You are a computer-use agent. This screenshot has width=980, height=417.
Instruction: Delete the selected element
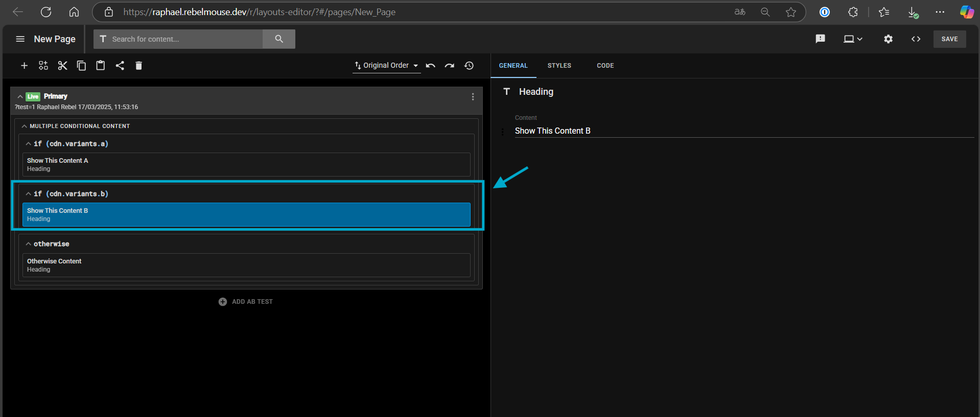pos(139,65)
